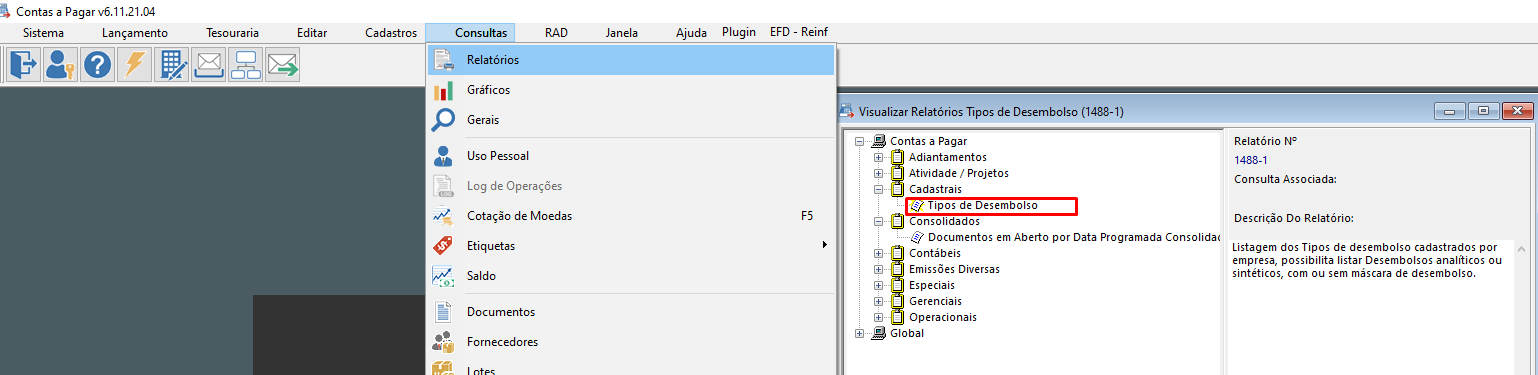
Task: Open the Ajuda menu
Action: click(x=691, y=32)
